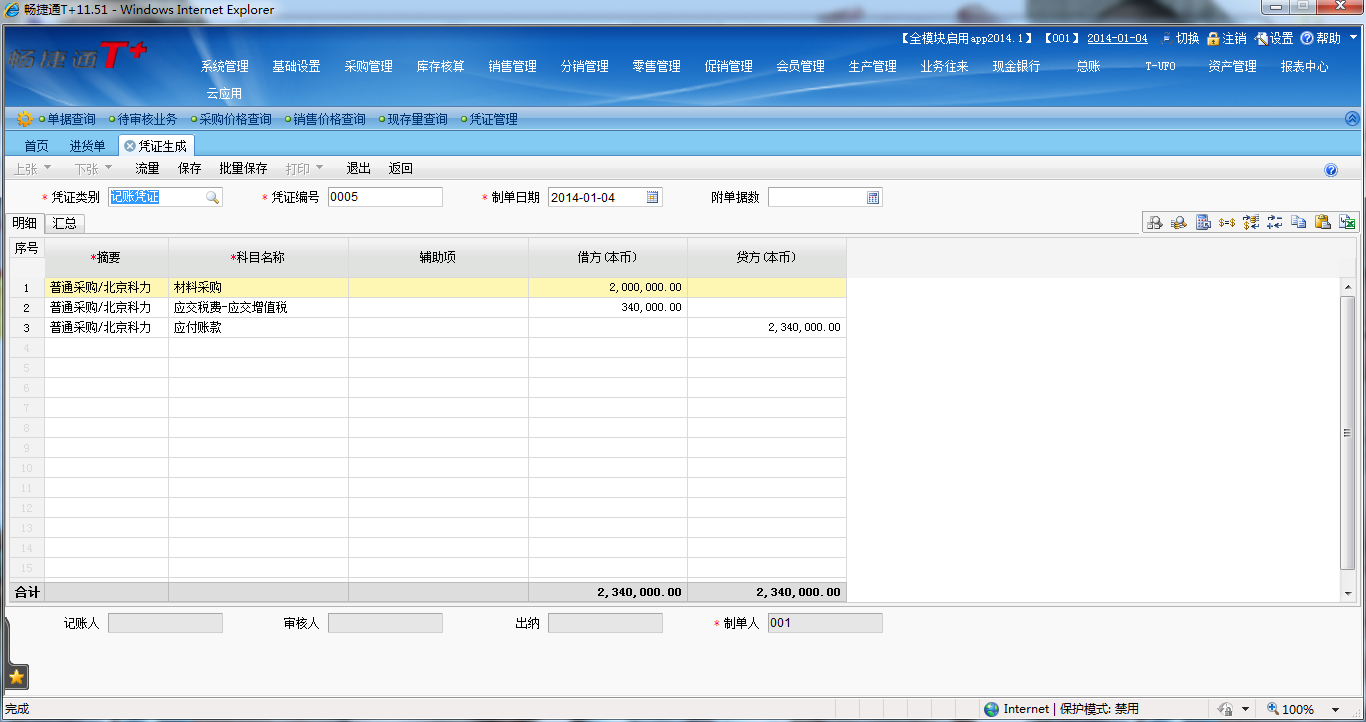Open the 现存量查询 shortcut link

(418, 119)
